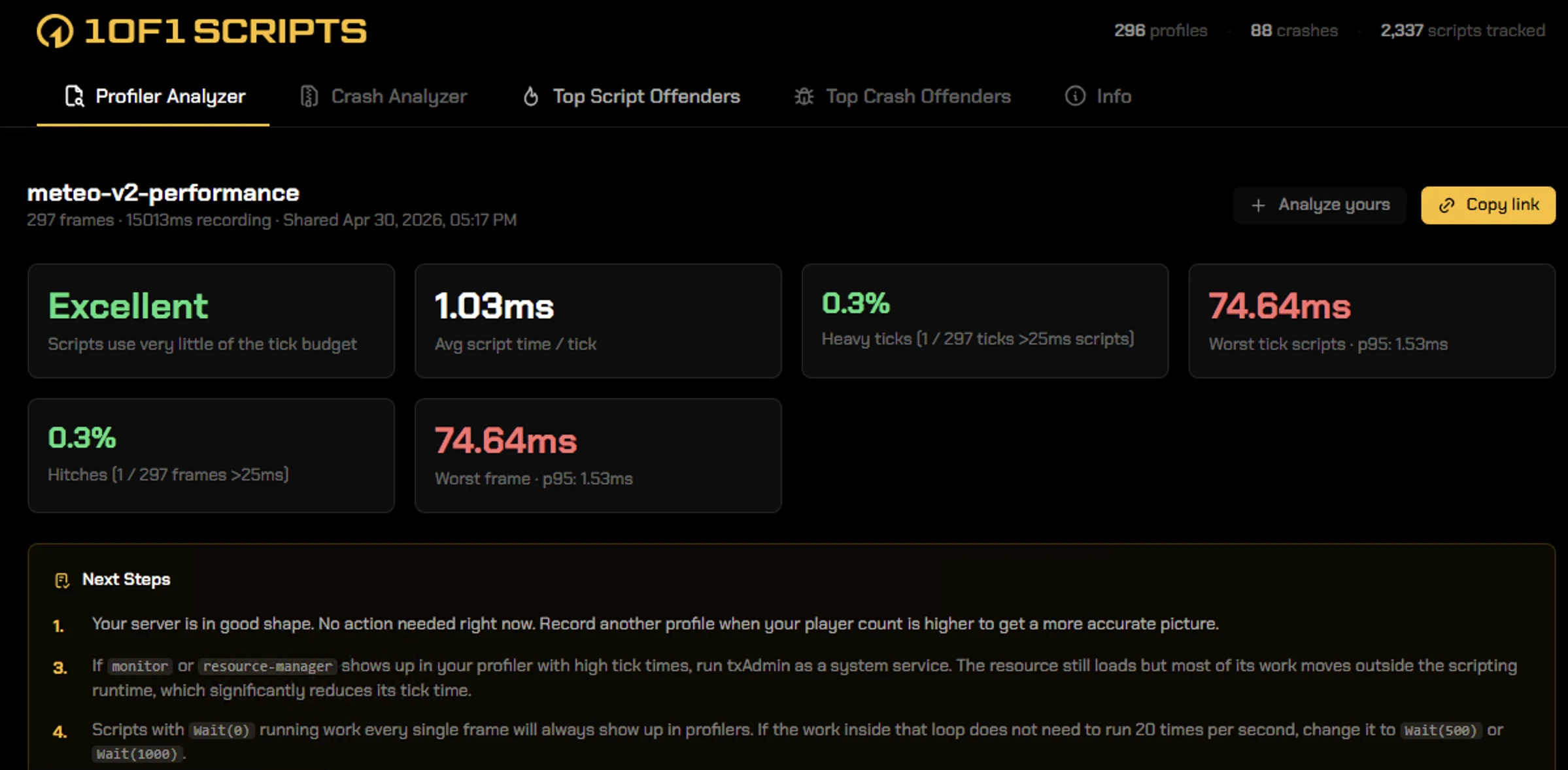Click the 1.03ms Avg script time card
This screenshot has width=1568, height=770.
click(598, 321)
